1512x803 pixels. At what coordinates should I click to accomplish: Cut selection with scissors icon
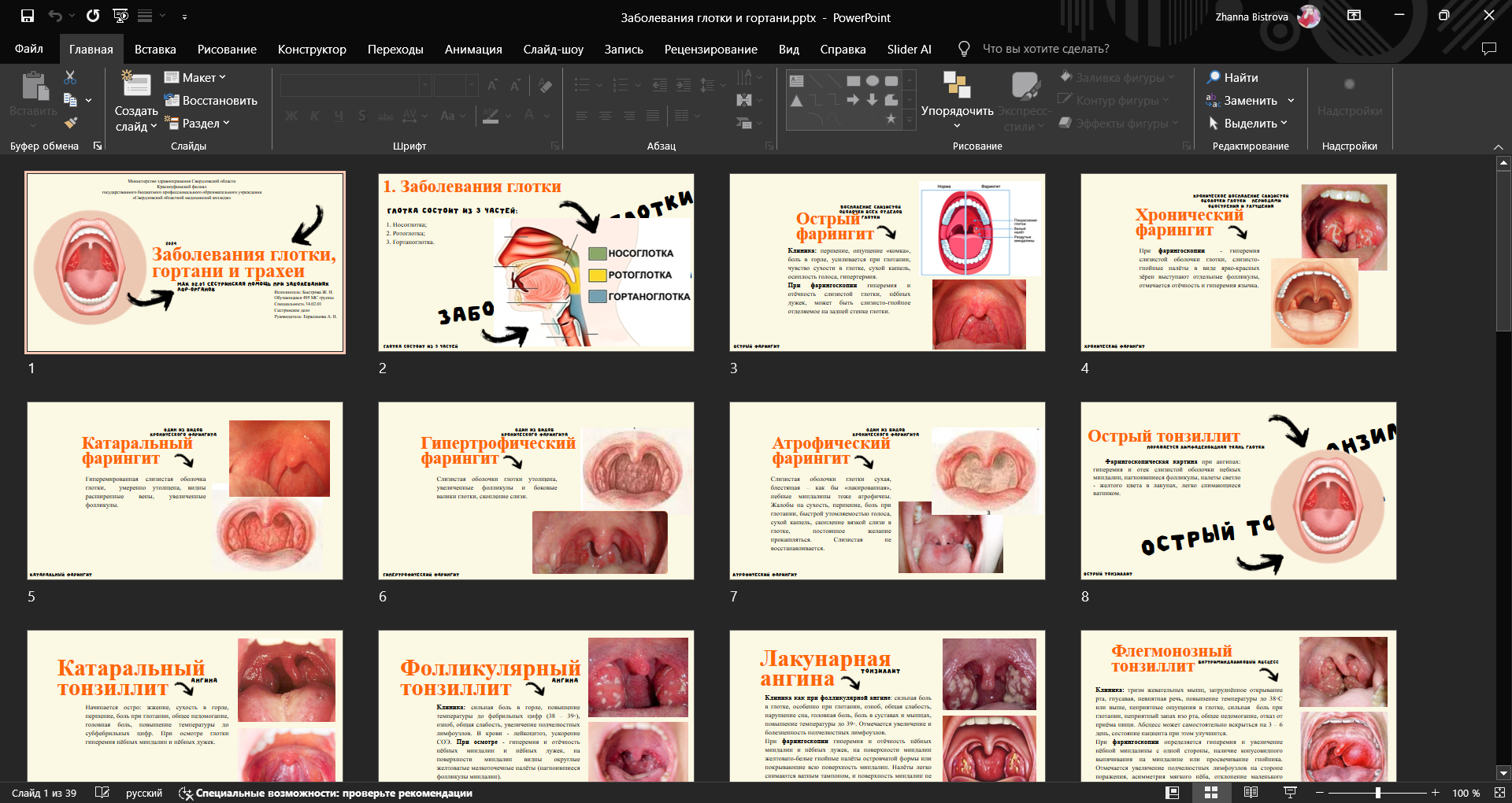(70, 77)
